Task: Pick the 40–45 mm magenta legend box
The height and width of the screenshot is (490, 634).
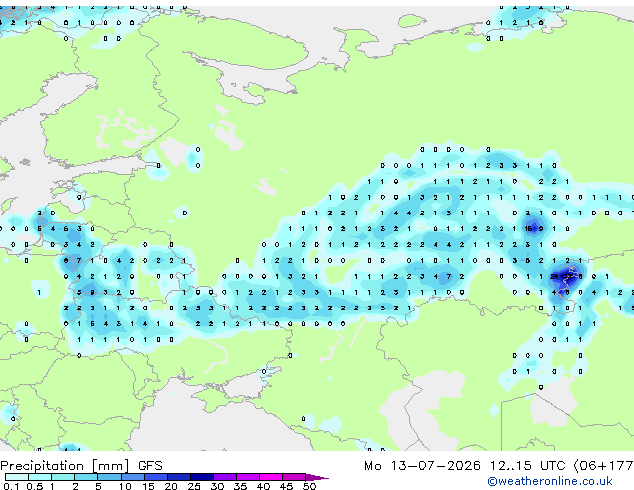Action: 271,477
